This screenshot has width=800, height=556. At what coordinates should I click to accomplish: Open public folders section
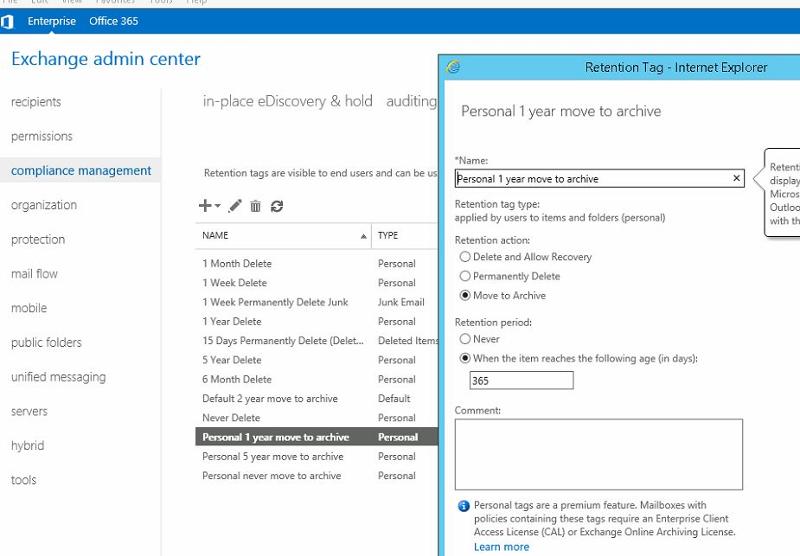tap(46, 342)
